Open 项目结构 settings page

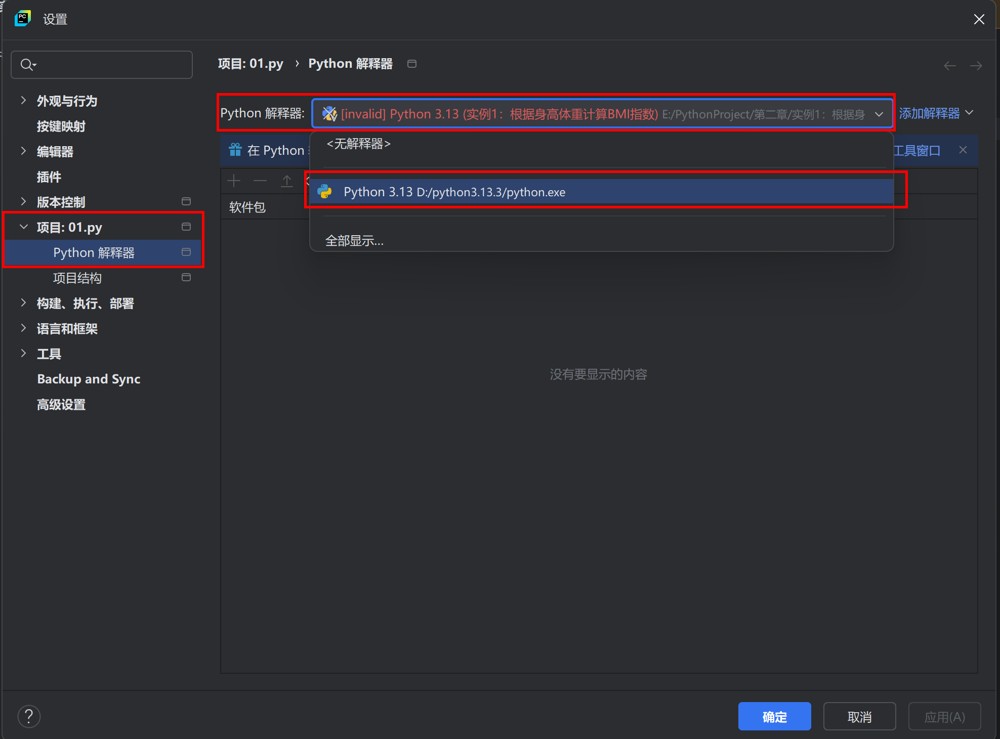click(77, 278)
